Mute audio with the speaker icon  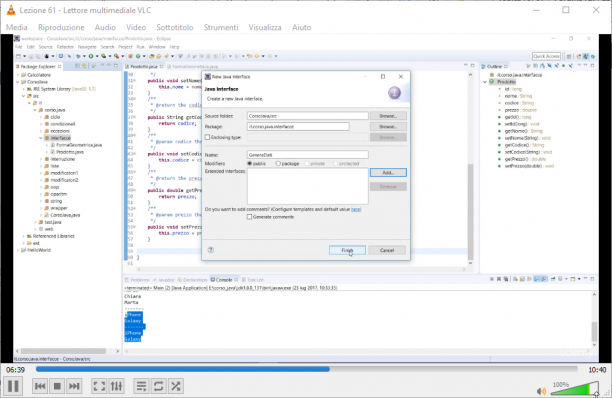541,391
